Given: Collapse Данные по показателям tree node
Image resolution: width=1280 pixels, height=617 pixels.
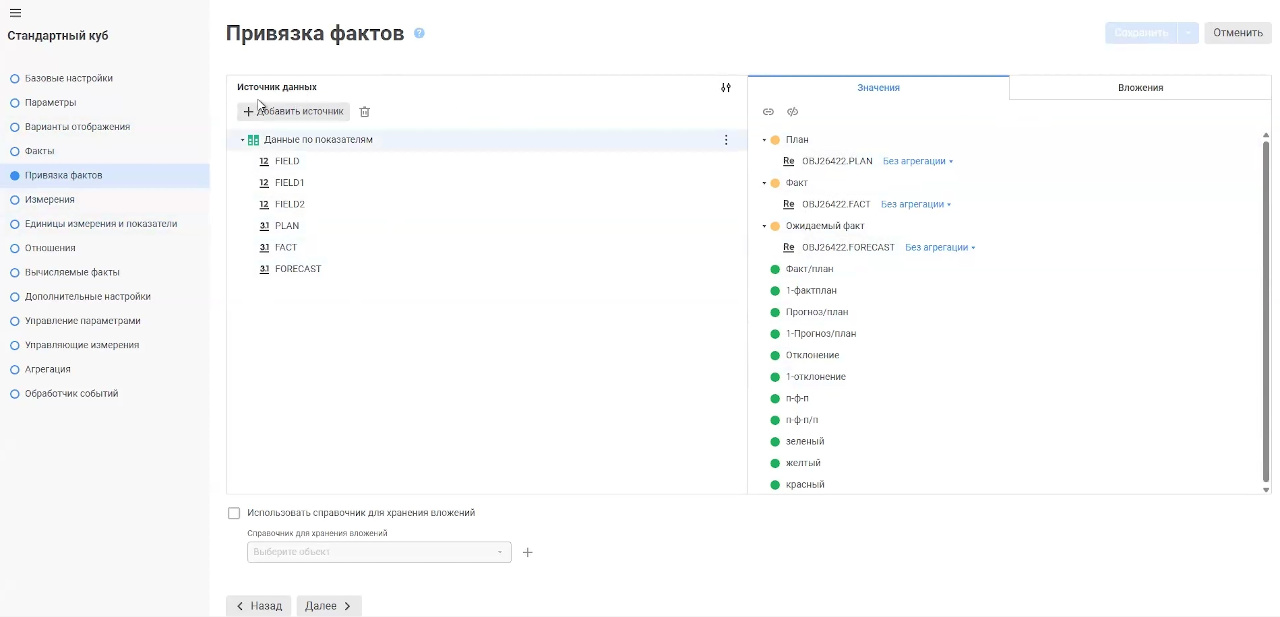Looking at the screenshot, I should [x=242, y=140].
